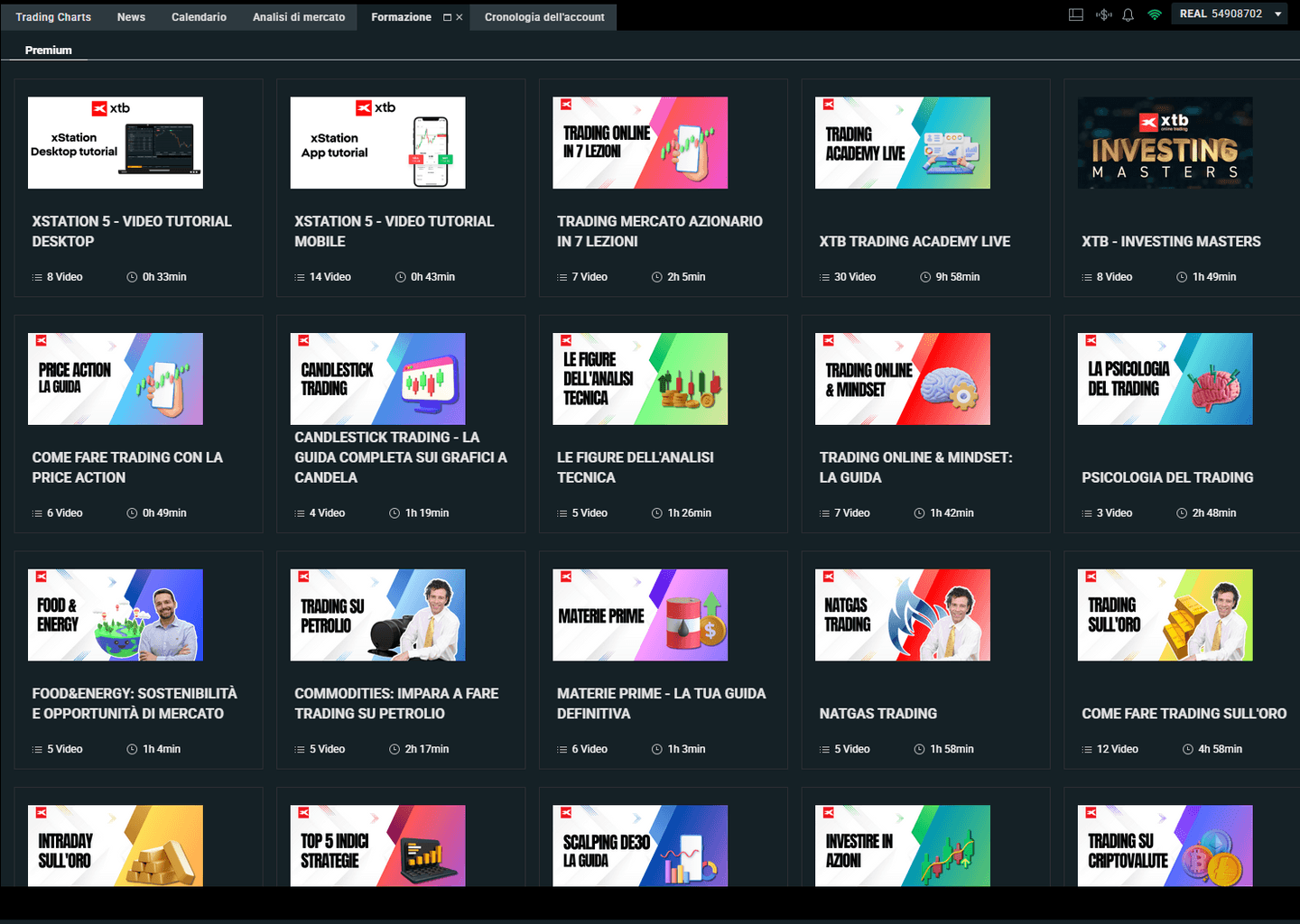This screenshot has width=1300, height=924.
Task: Open the Cronologia dell'account tab
Action: 544,17
